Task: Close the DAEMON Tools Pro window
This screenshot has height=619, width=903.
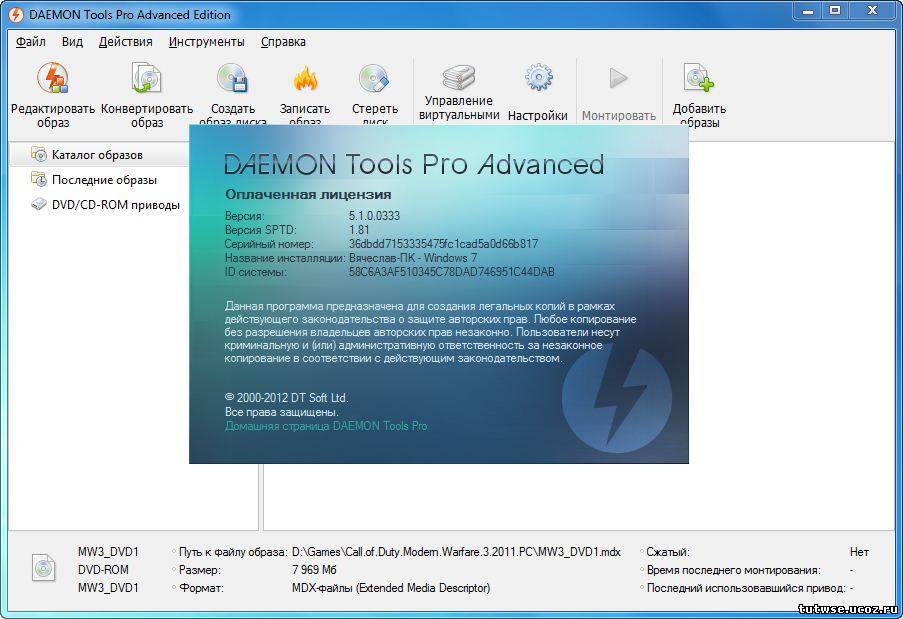Action: point(872,11)
